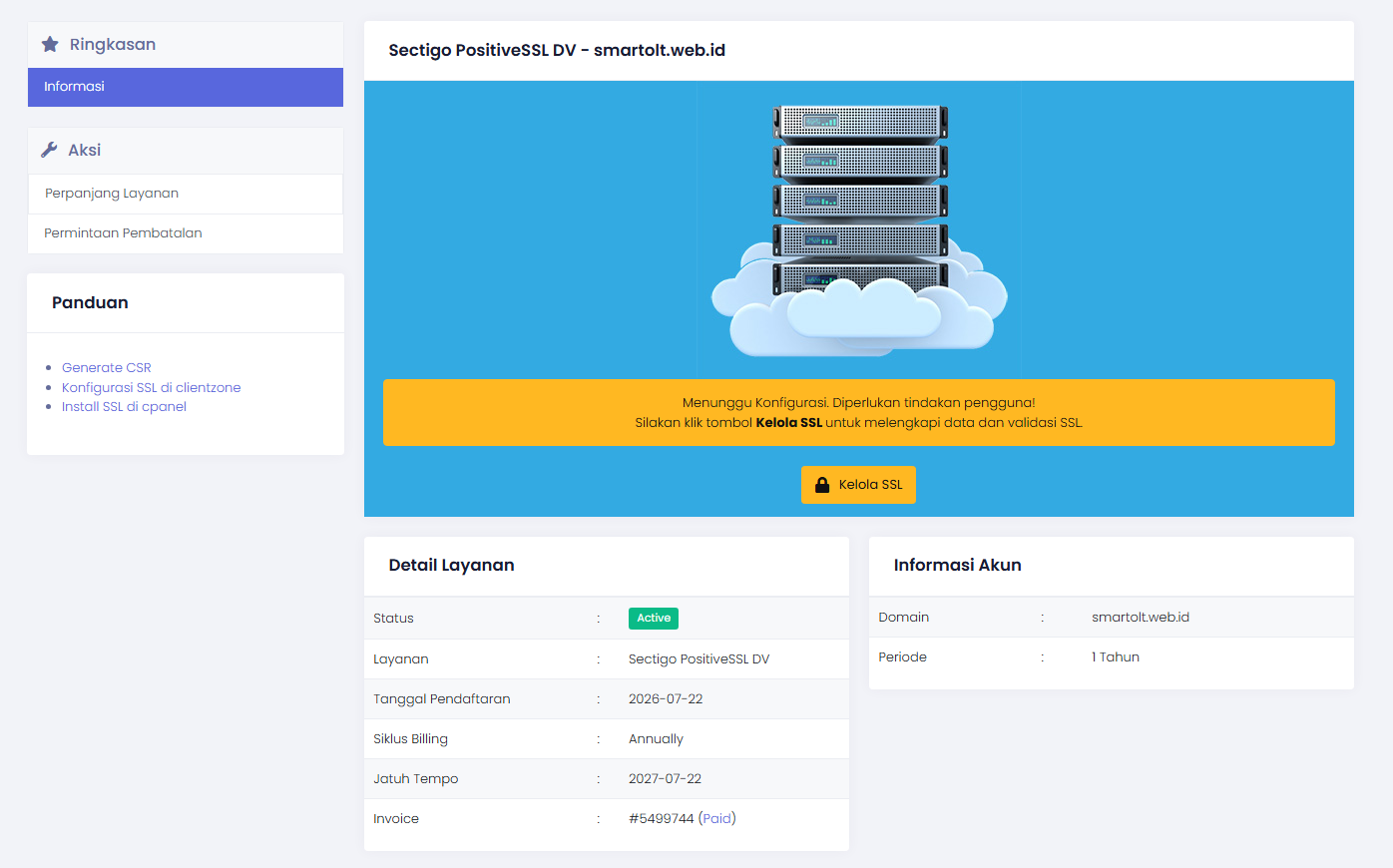
Task: Click the Kelola SSL button
Action: pos(858,485)
